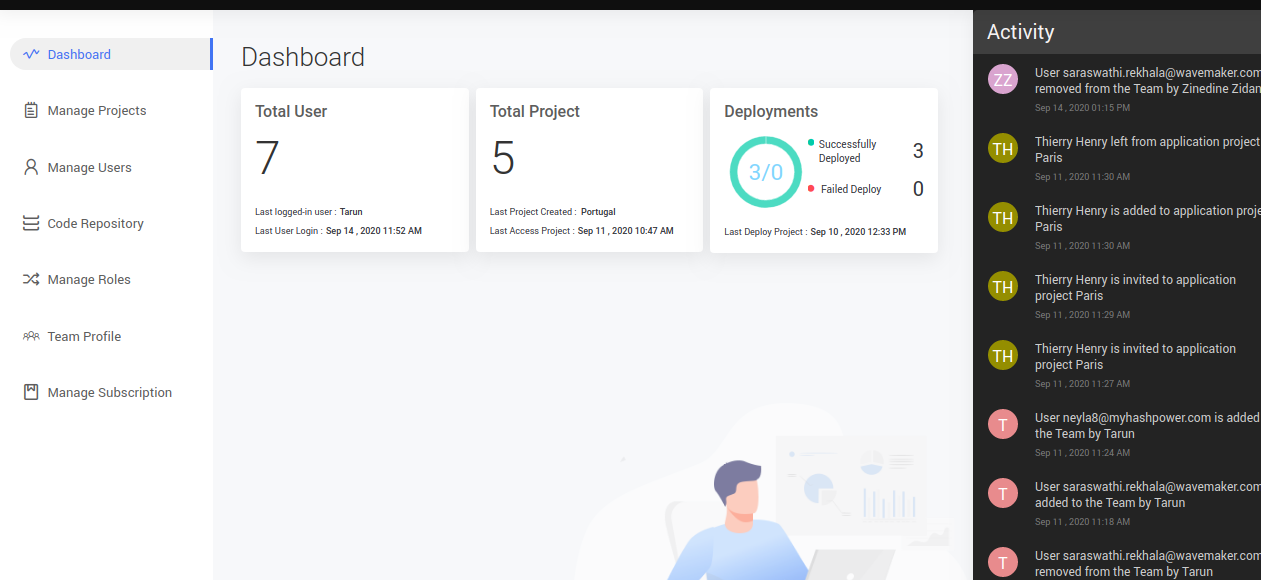
Task: Click the Manage Users person icon
Action: [31, 168]
